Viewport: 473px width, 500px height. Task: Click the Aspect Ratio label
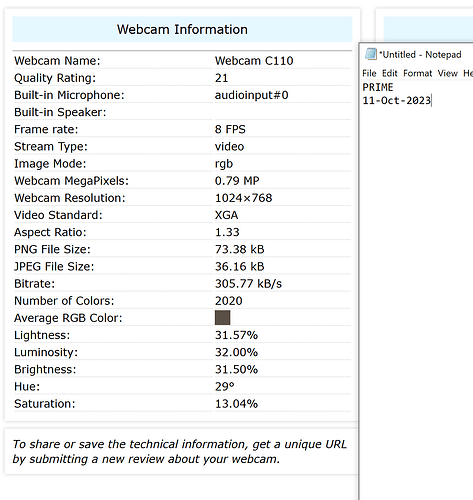click(x=50, y=232)
